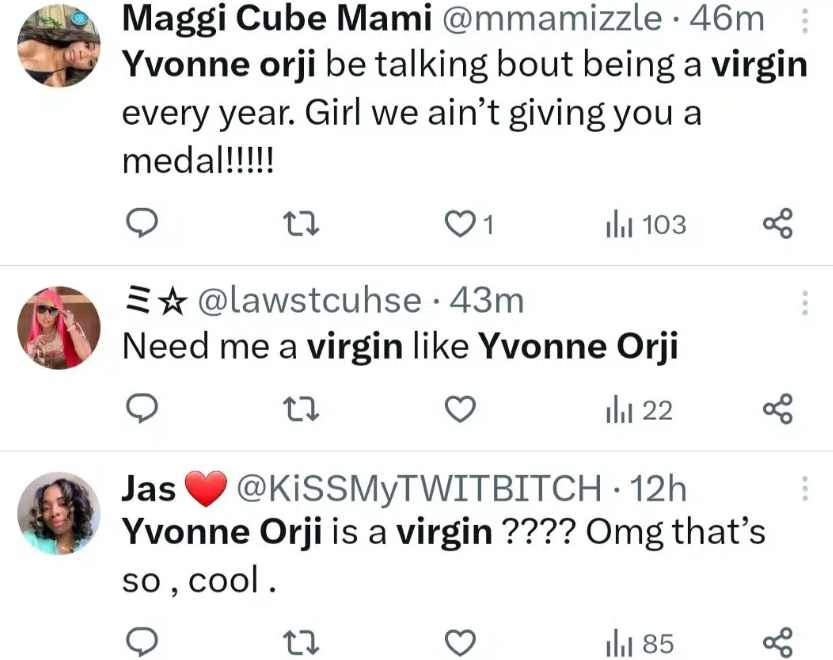833x660 pixels.
Task: Reply to Jas's tweet
Action: point(143,642)
